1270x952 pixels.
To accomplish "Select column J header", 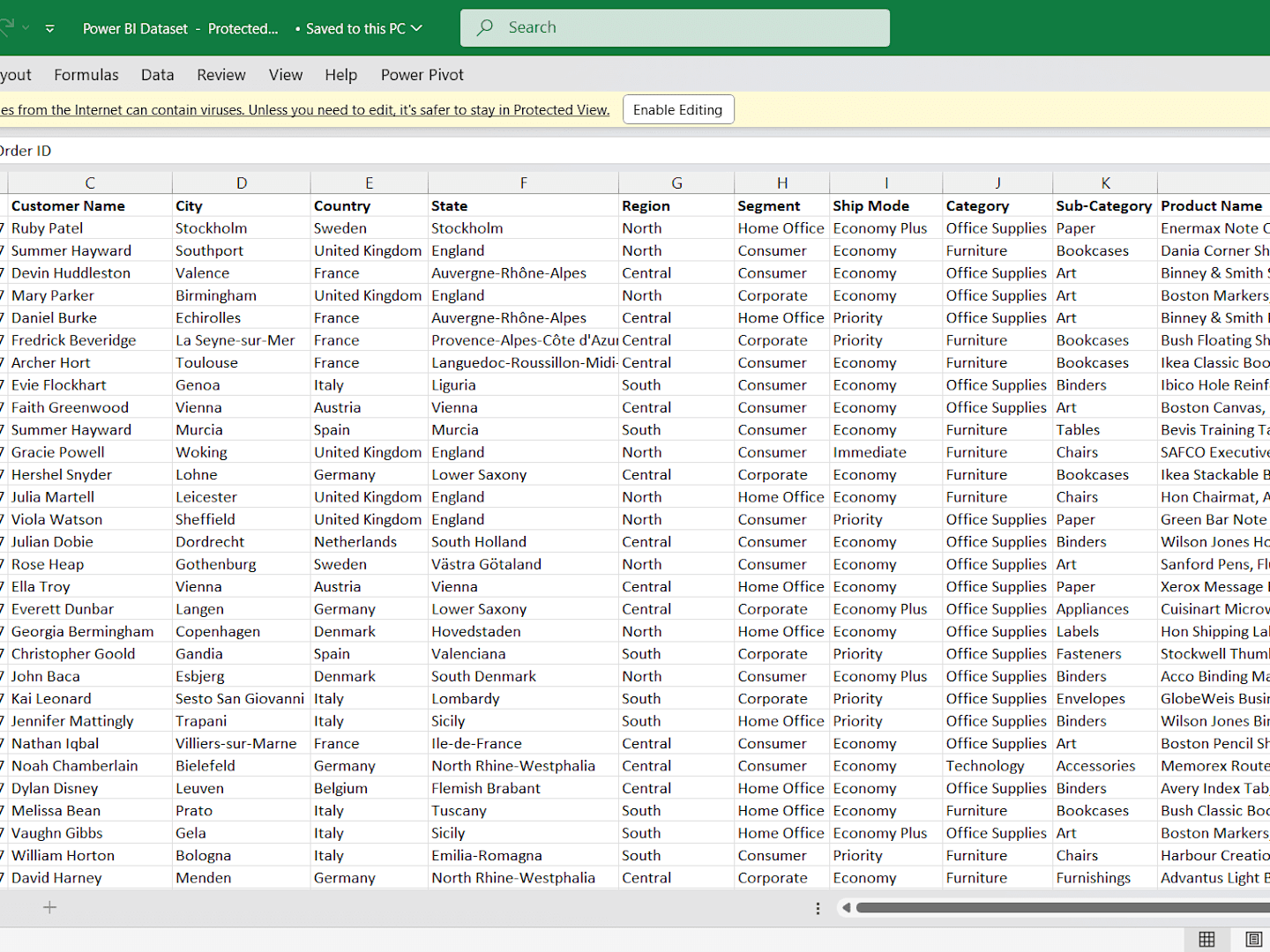I will click(997, 183).
